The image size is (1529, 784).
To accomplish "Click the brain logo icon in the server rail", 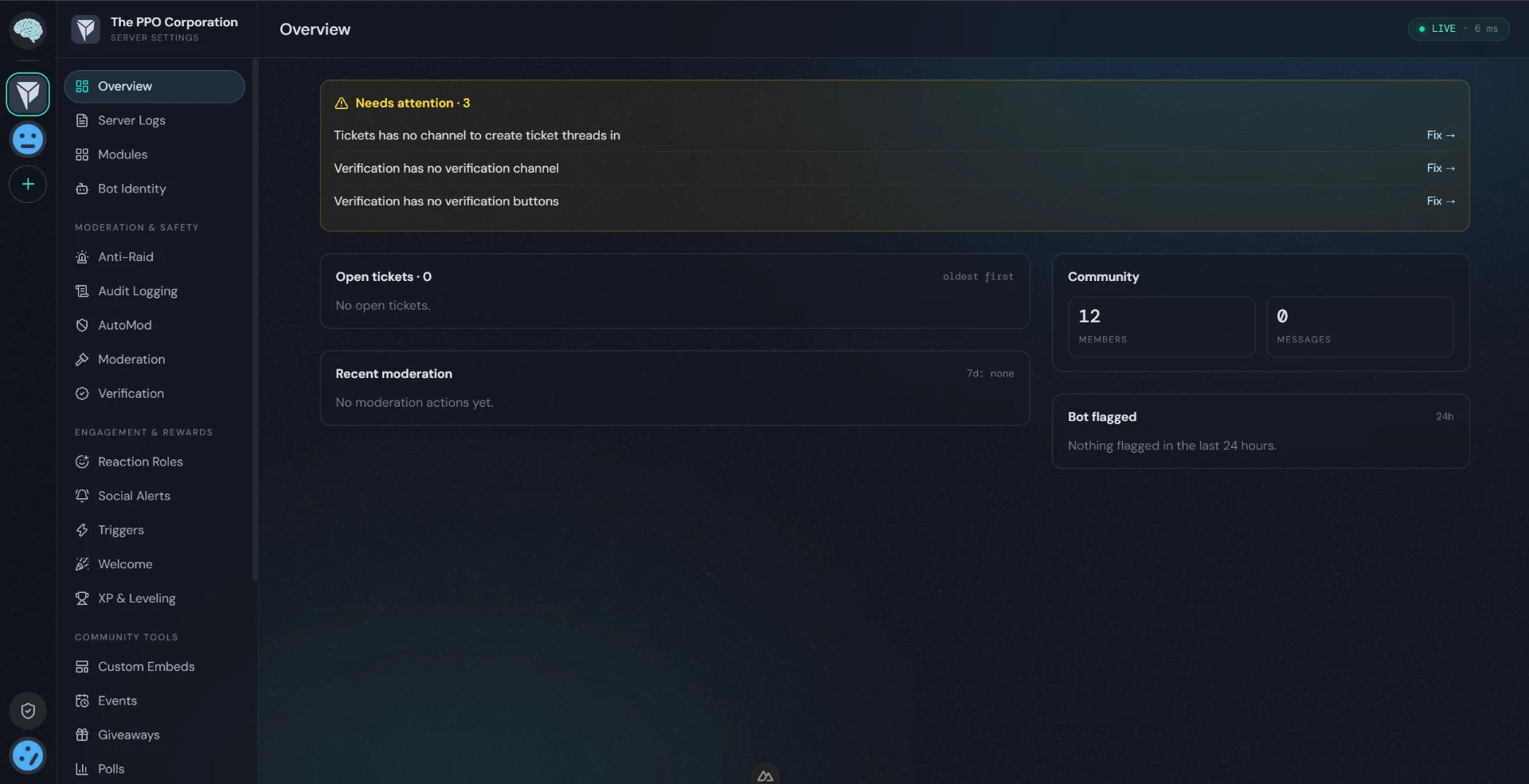I will click(28, 30).
